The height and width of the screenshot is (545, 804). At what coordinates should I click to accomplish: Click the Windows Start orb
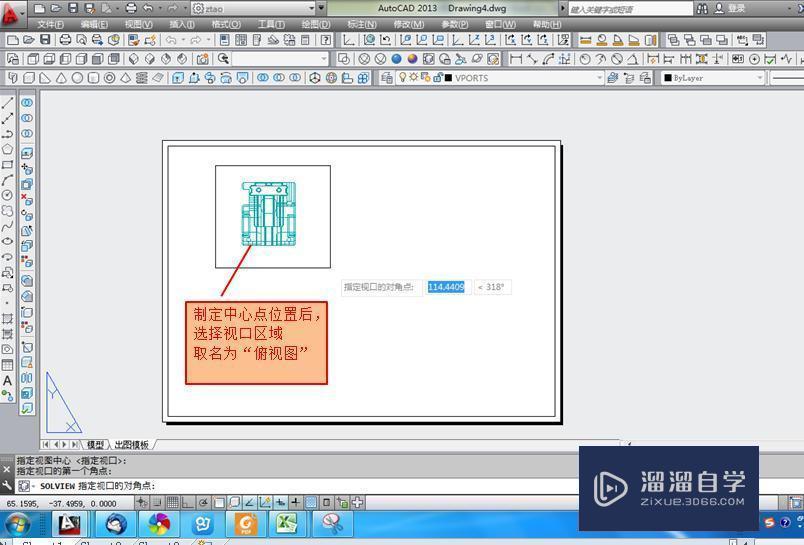pyautogui.click(x=18, y=524)
